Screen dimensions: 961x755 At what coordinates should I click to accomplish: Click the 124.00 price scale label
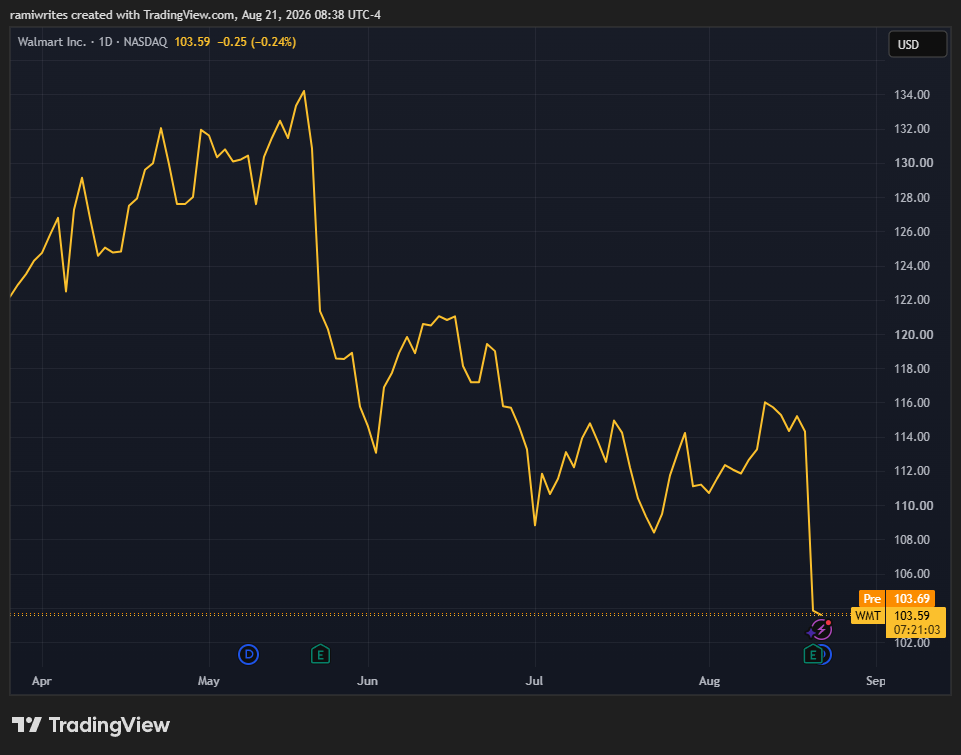911,265
